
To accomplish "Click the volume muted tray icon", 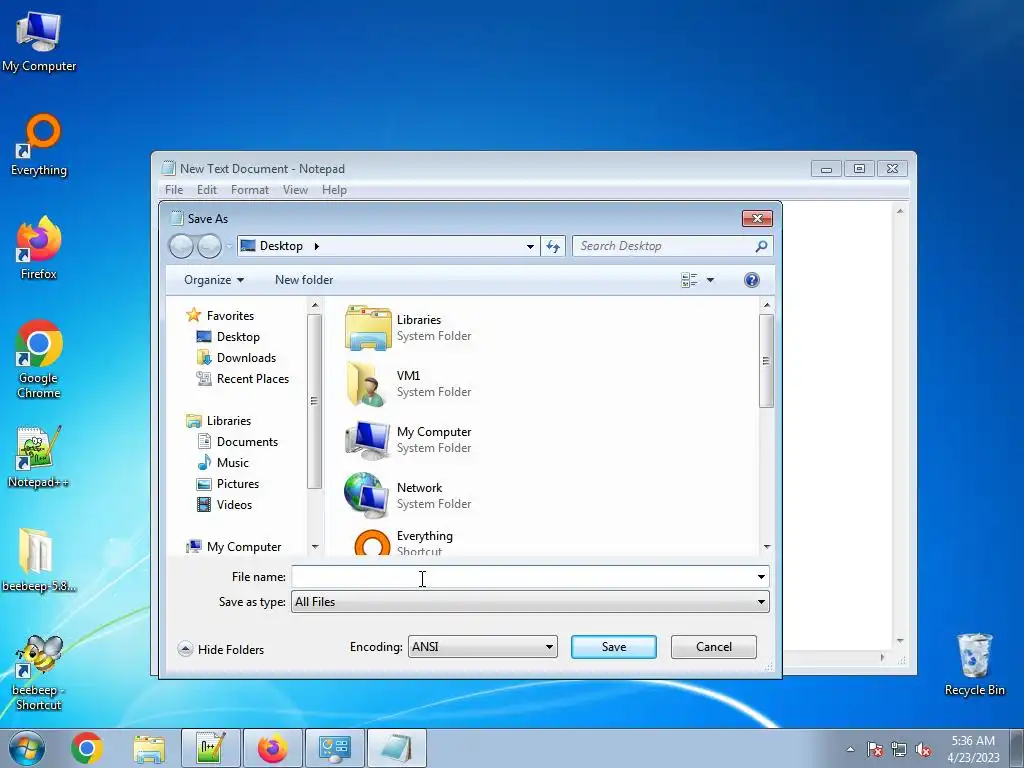I will pos(923,750).
